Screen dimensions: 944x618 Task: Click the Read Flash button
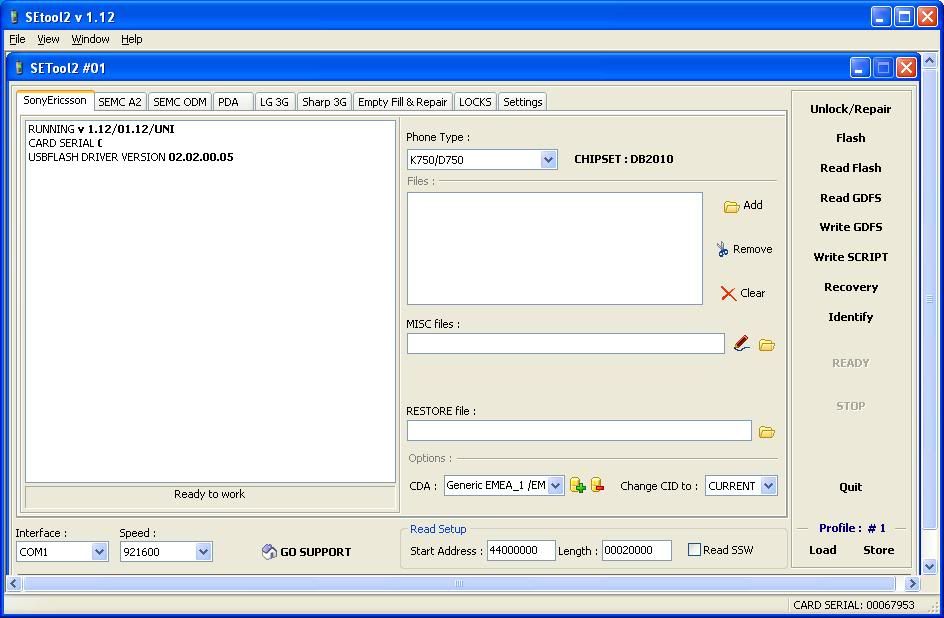click(x=850, y=168)
